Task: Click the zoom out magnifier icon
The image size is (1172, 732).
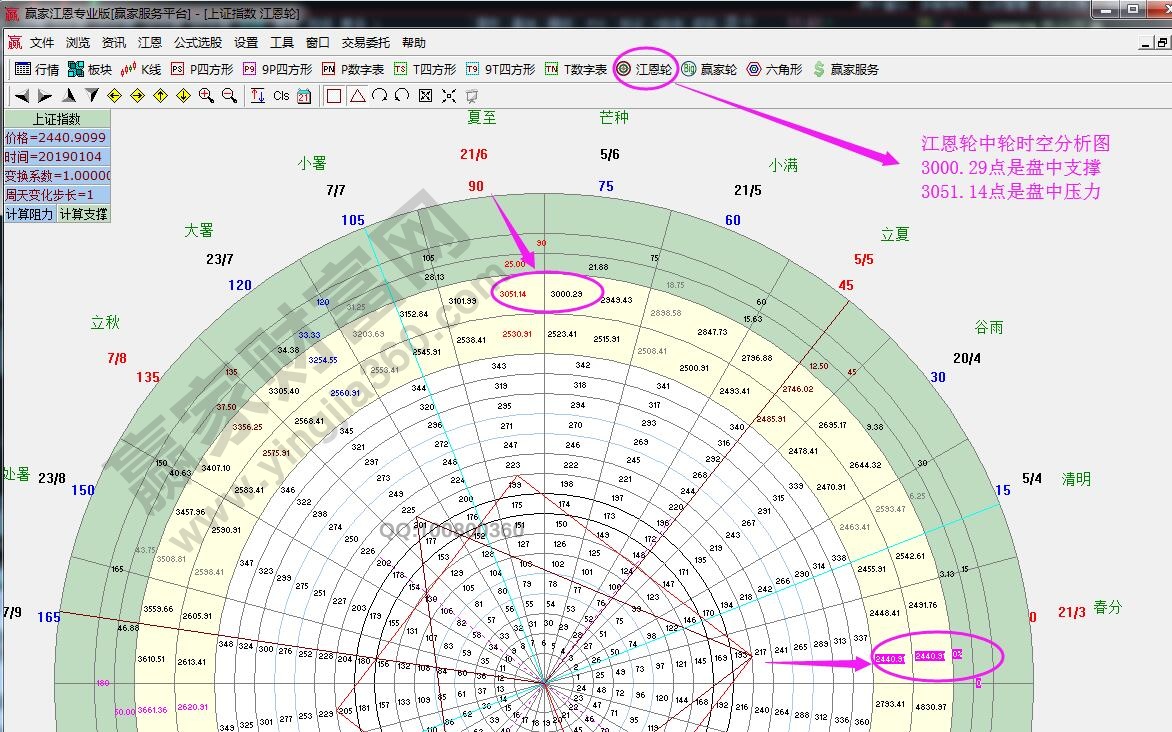Action: tap(229, 96)
